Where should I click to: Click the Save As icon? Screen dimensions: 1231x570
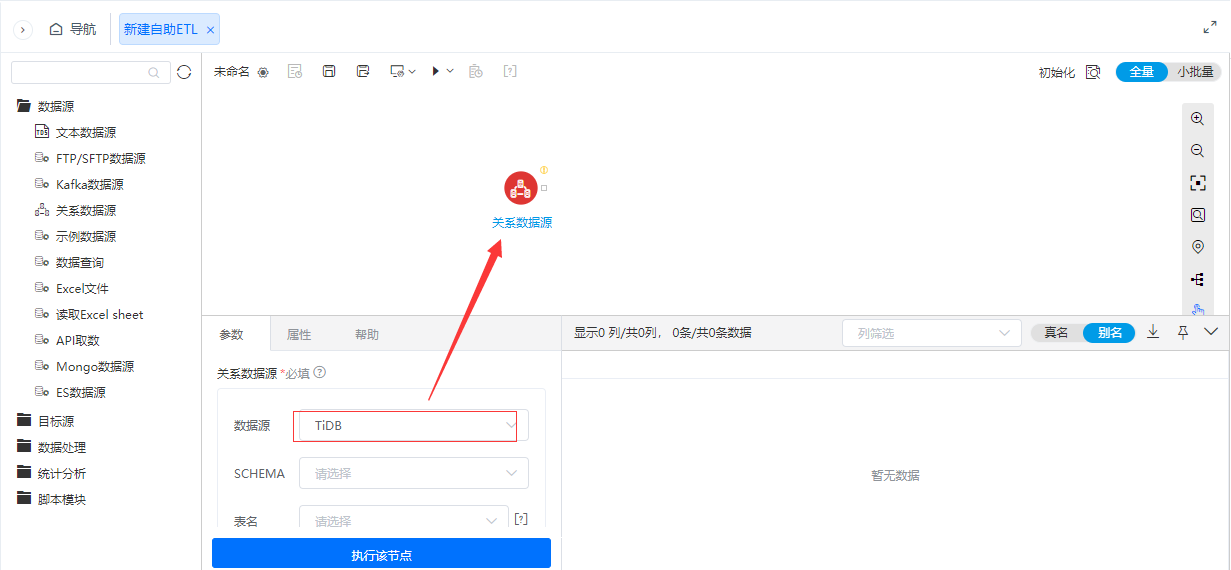coord(363,71)
